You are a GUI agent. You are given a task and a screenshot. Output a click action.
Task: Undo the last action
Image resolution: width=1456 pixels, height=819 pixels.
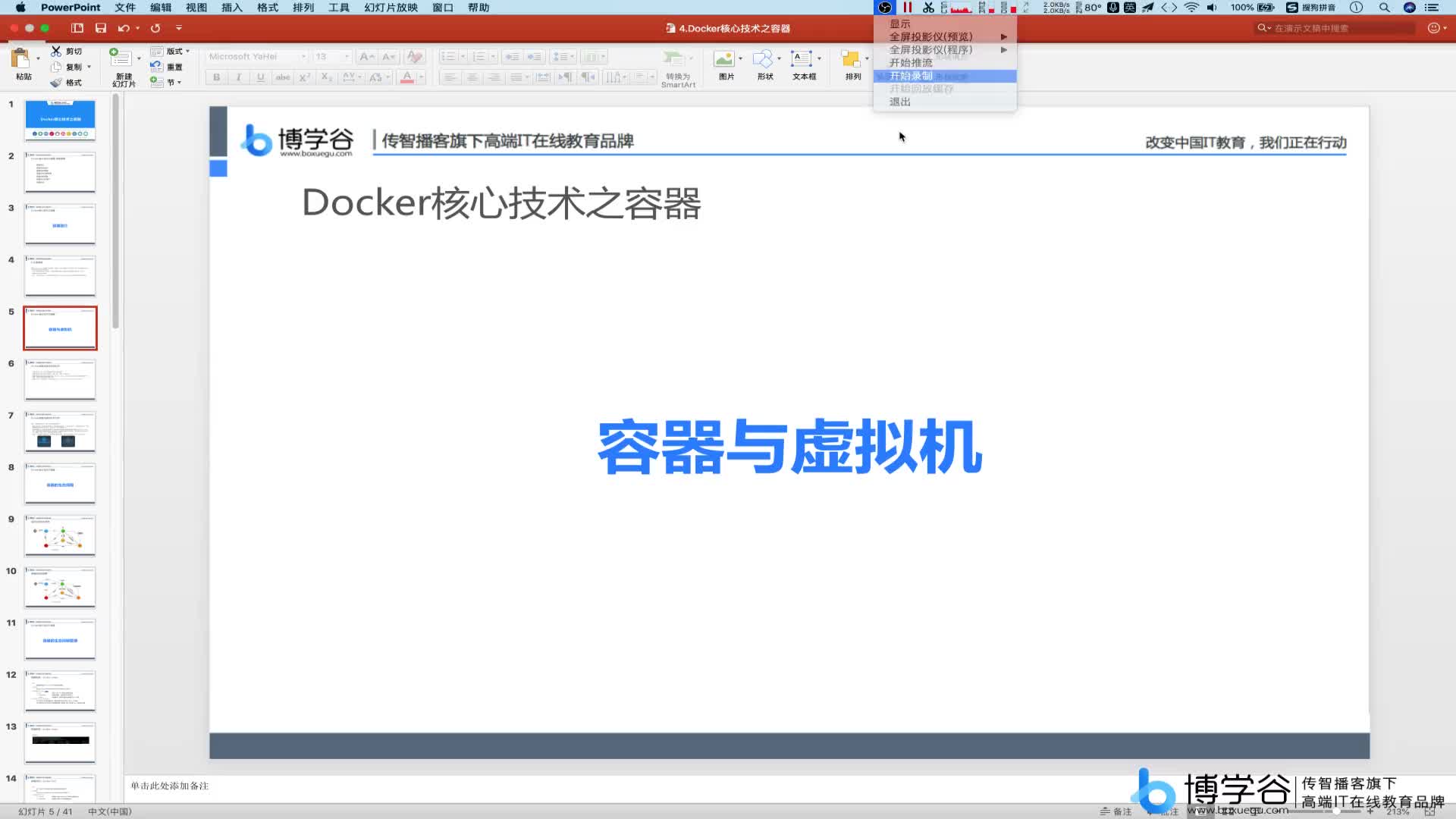tap(124, 28)
